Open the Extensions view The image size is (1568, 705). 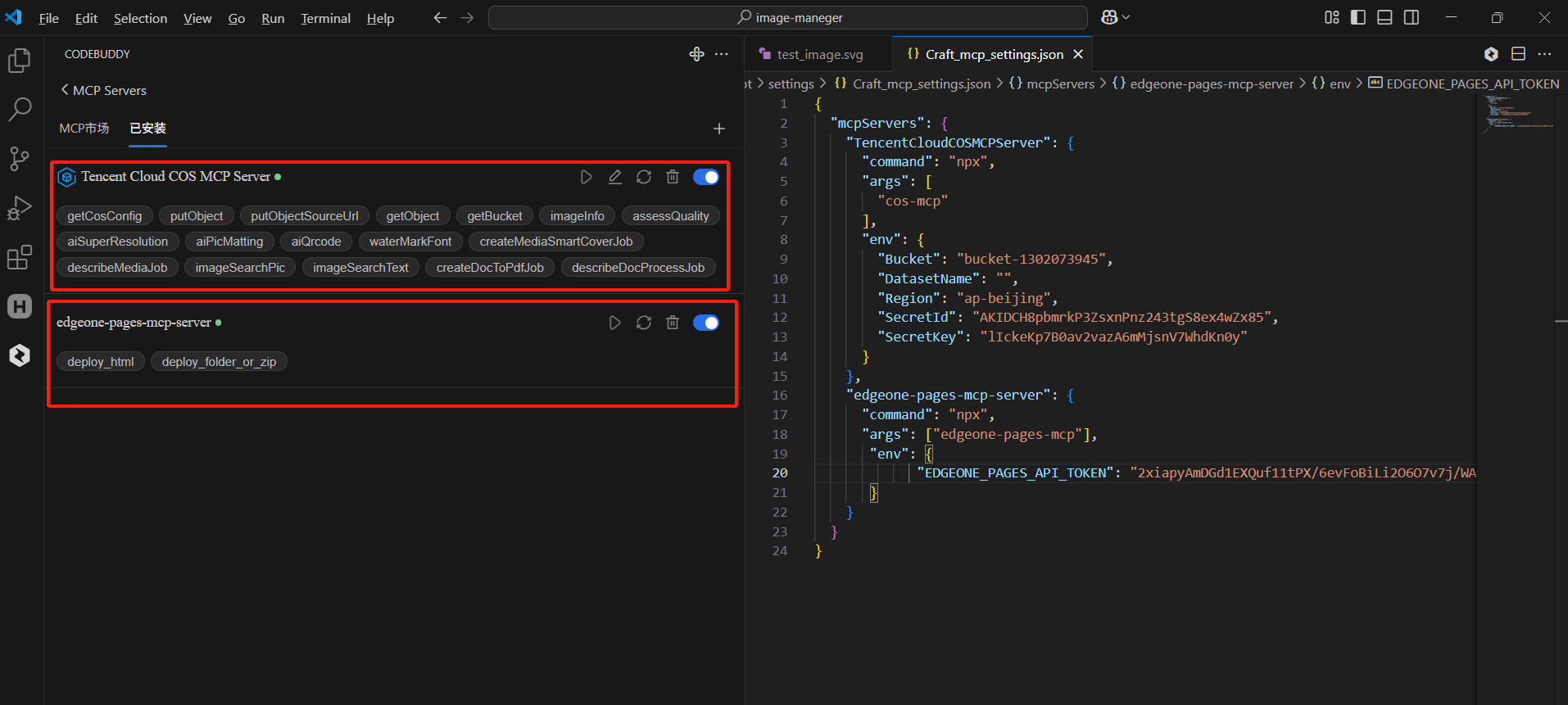click(x=20, y=257)
